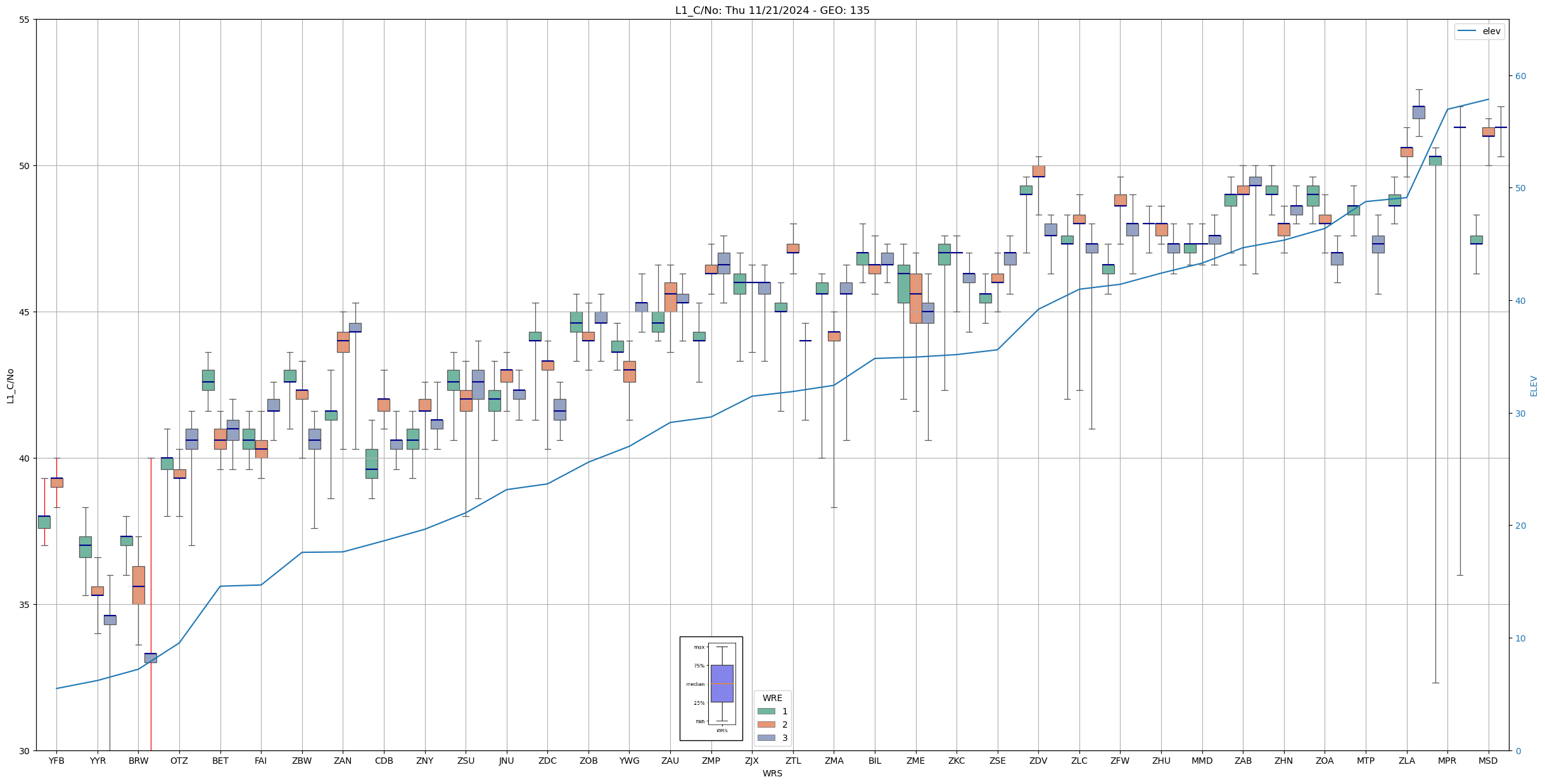Click the boxplot key inset diagram

coord(711,688)
